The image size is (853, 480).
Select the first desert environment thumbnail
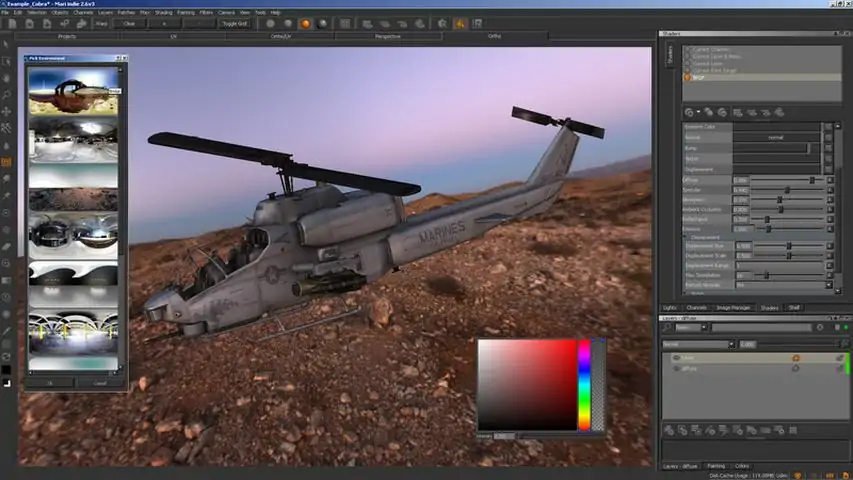[73, 91]
